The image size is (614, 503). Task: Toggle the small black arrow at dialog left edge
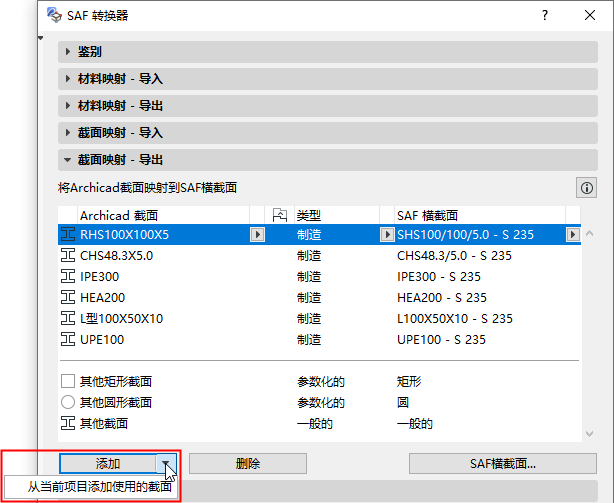[x=40, y=38]
